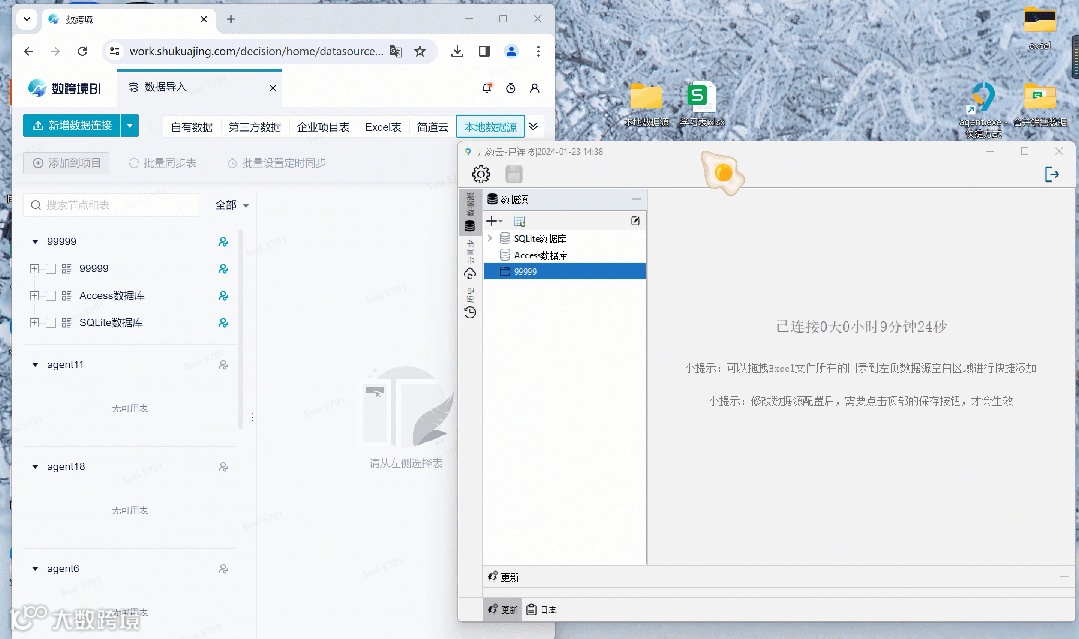Click the edit icon in the 数据源 panel
1079x639 pixels.
[636, 220]
